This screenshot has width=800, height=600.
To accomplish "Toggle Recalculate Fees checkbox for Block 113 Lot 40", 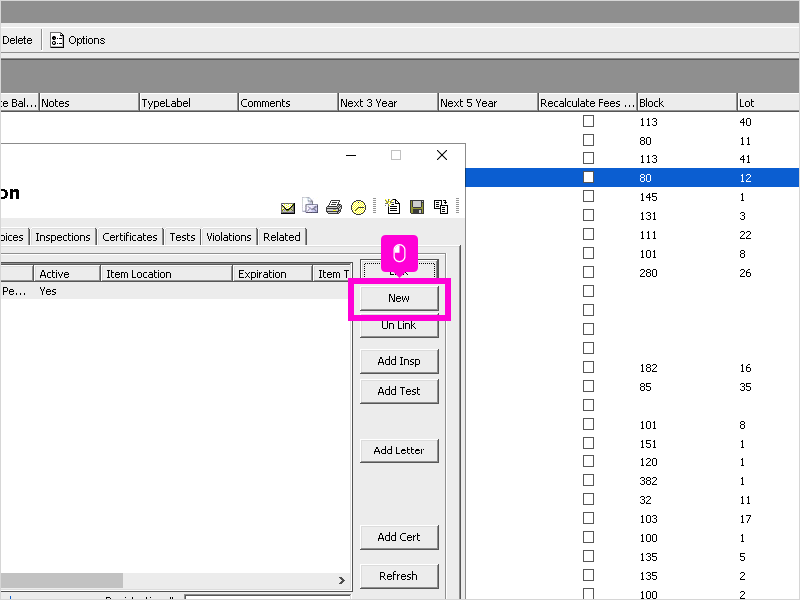I will tap(588, 121).
